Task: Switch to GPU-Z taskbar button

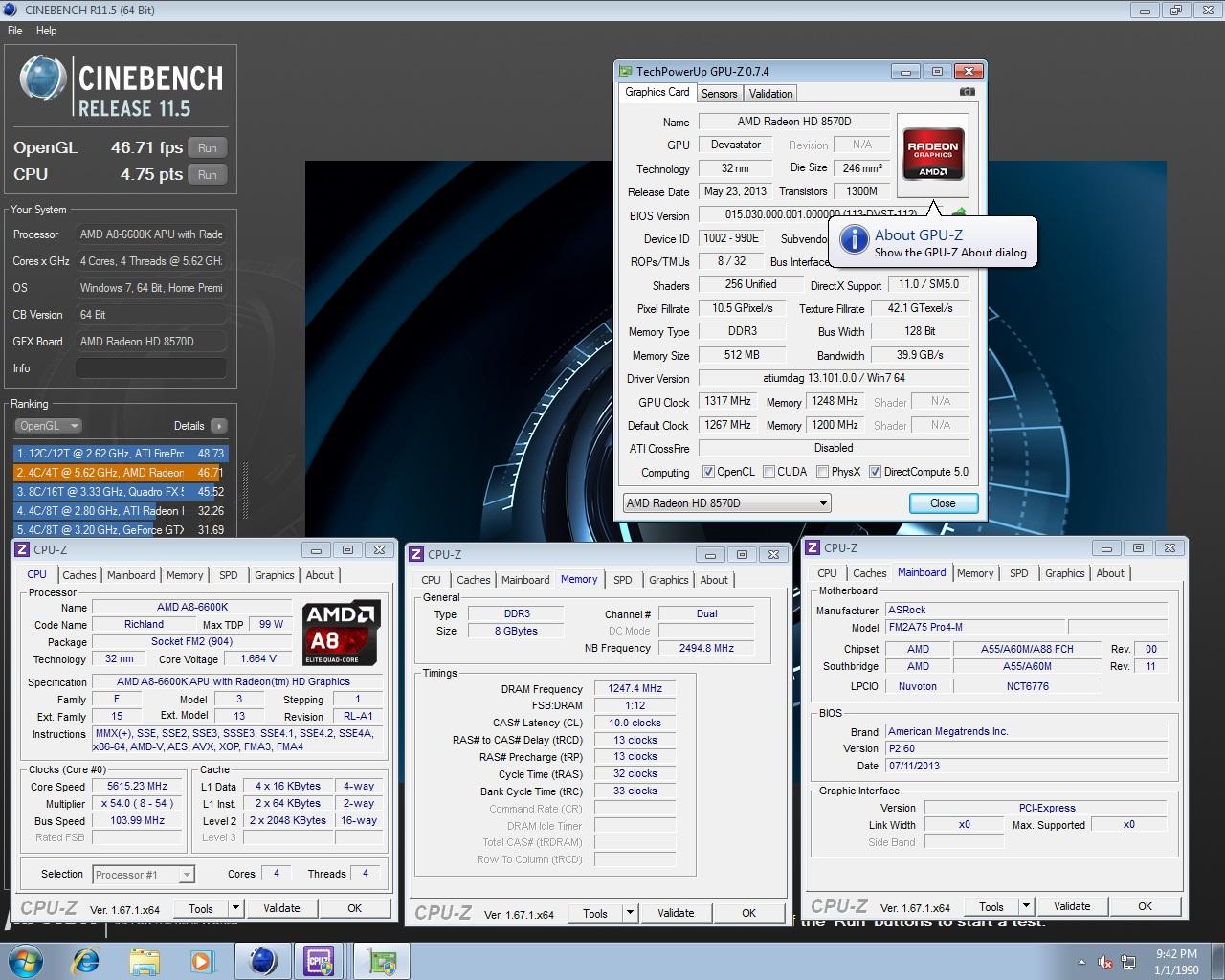Action: [x=382, y=961]
